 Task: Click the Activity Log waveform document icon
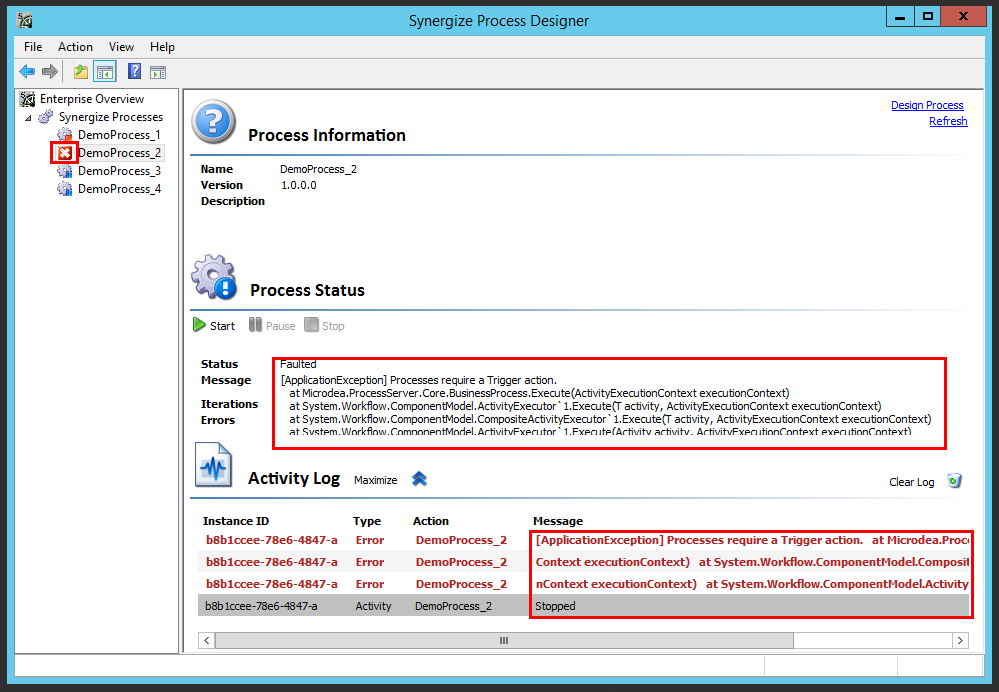(x=213, y=465)
